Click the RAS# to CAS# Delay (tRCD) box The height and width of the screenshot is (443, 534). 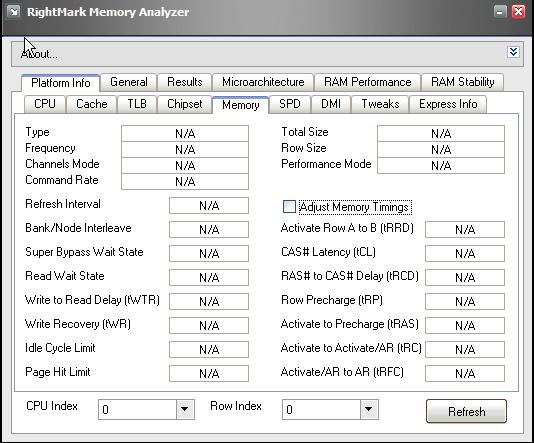465,278
